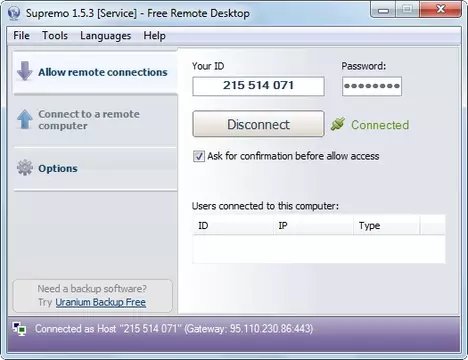Open the Options section
This screenshot has height=360, width=468.
pos(95,168)
